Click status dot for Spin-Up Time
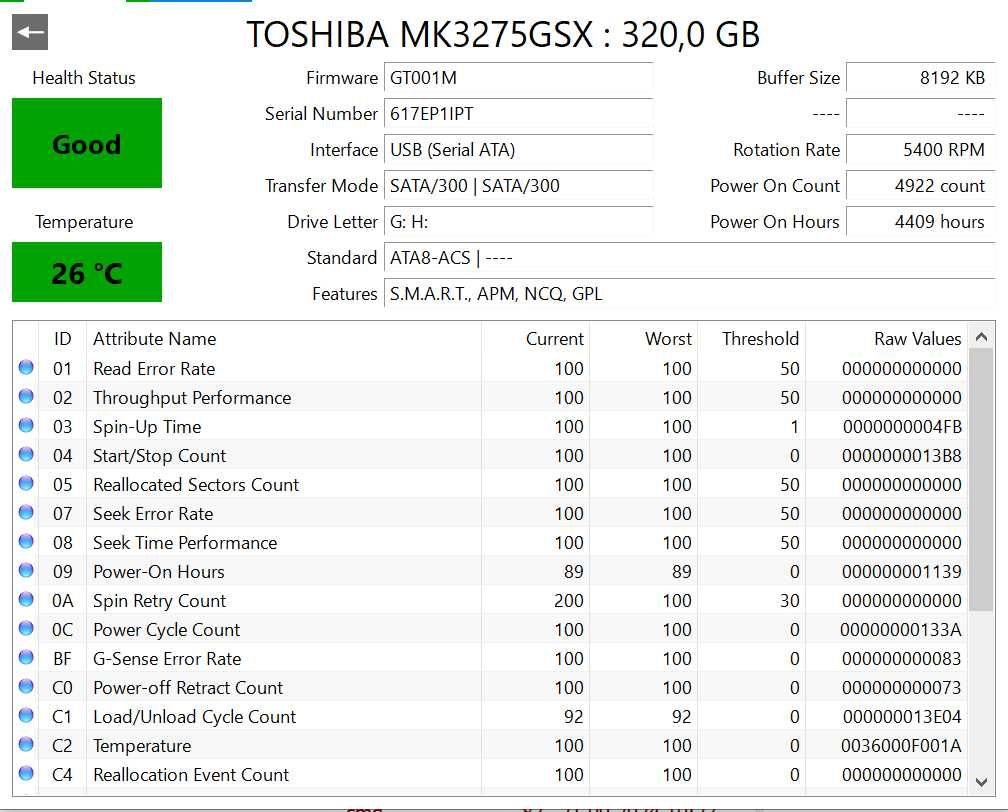 (26, 425)
